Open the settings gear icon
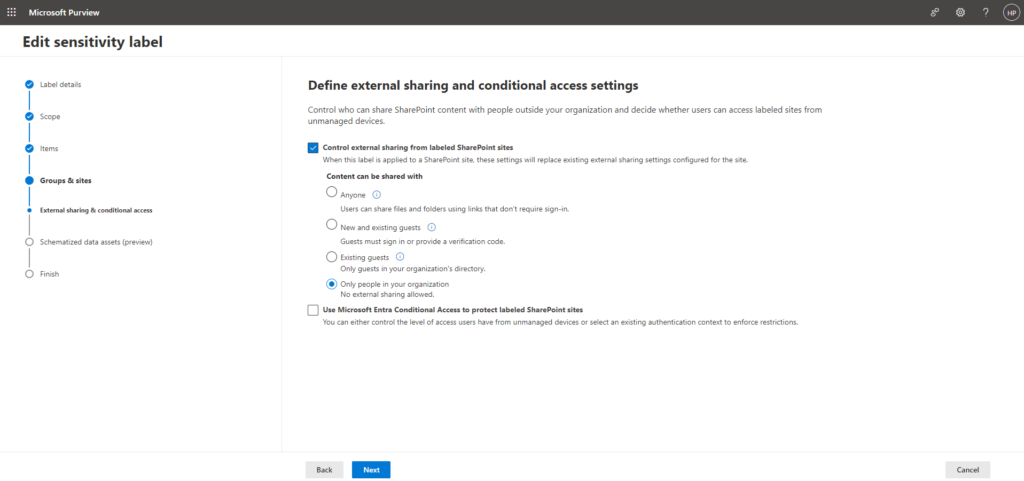Viewport: 1024px width, 481px height. tap(960, 12)
